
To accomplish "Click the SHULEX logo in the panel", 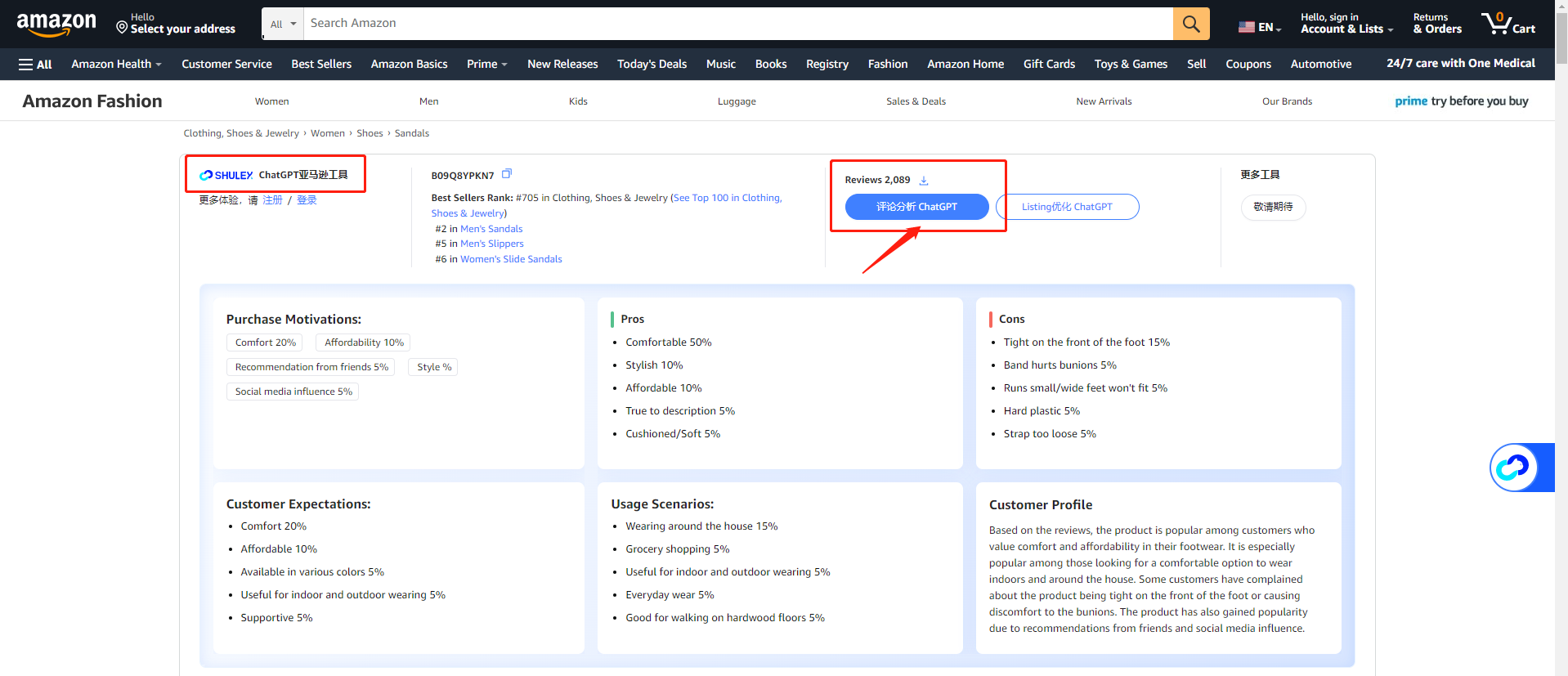I will [x=226, y=175].
